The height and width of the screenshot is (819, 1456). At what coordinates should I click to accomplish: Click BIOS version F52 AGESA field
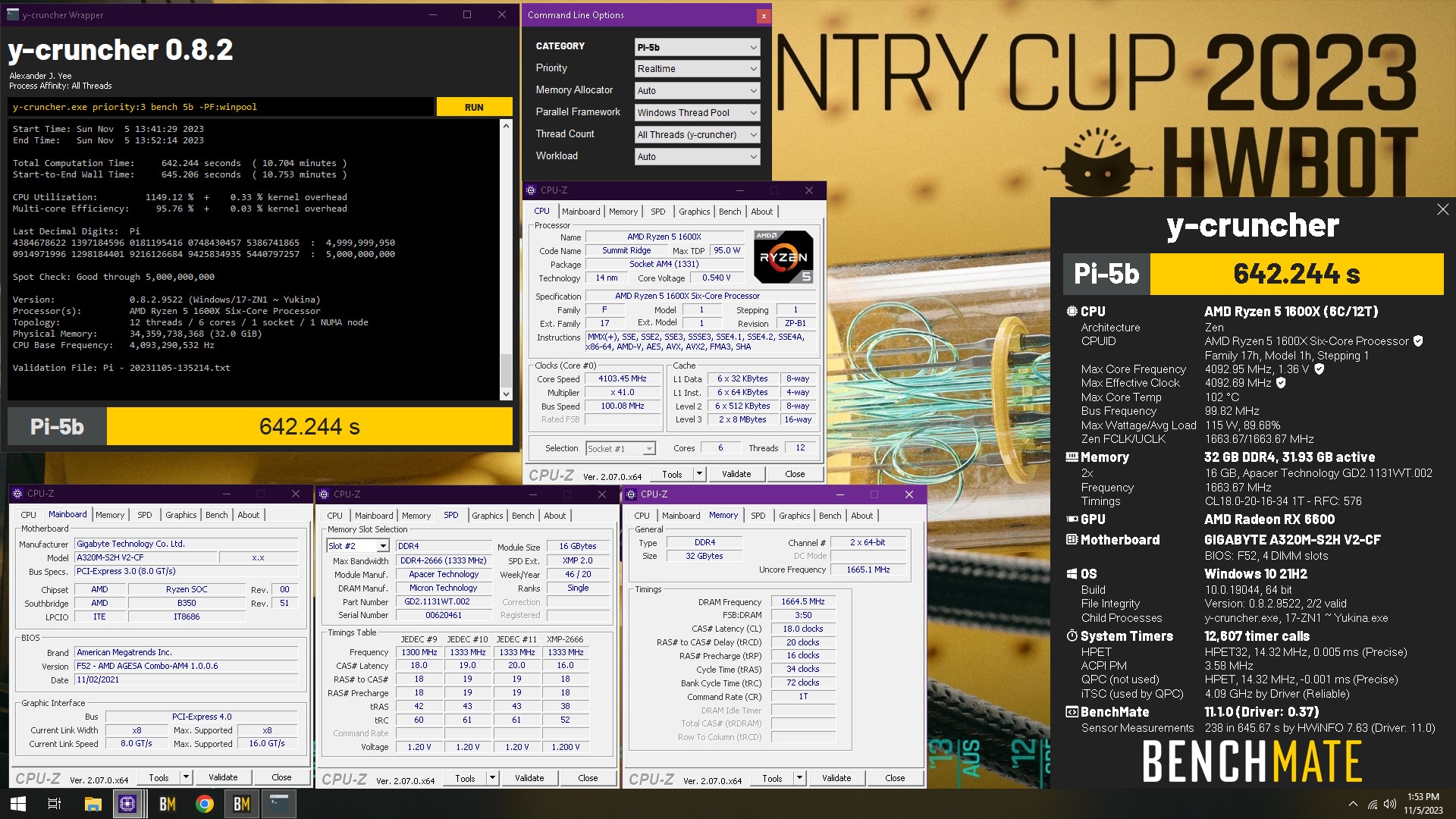(x=187, y=666)
